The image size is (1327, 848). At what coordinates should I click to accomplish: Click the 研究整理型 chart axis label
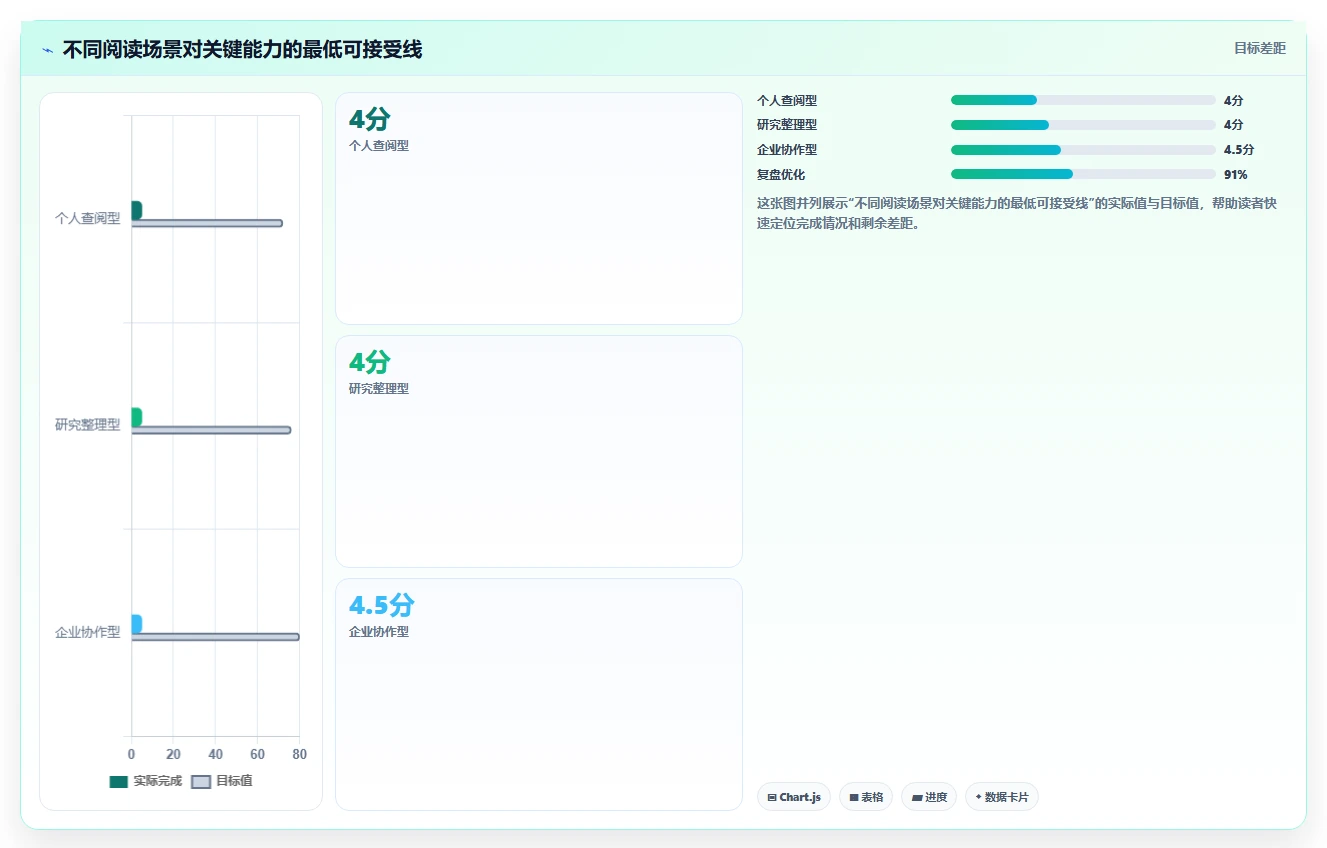coord(87,425)
